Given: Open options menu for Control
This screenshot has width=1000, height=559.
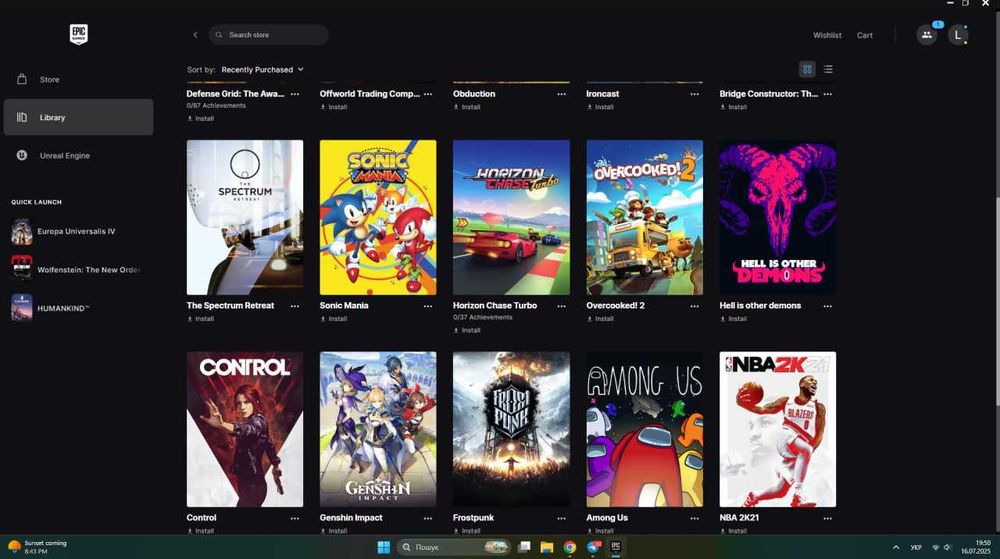Looking at the screenshot, I should (295, 519).
